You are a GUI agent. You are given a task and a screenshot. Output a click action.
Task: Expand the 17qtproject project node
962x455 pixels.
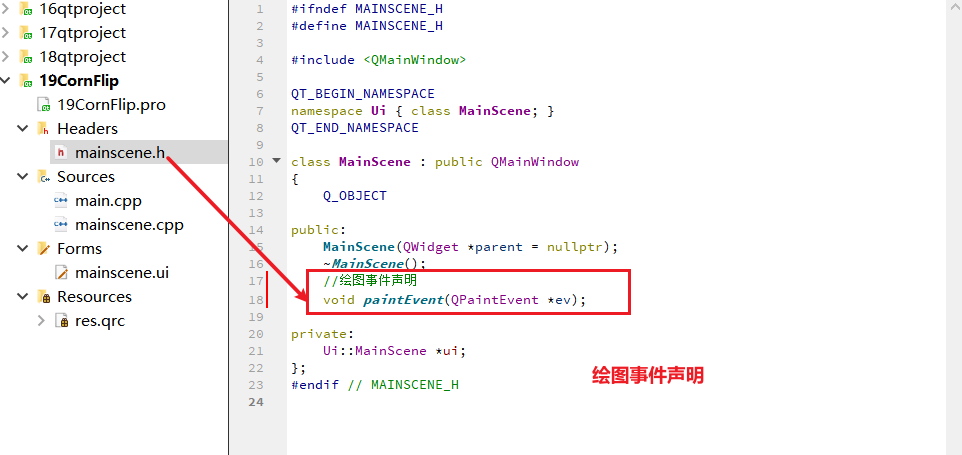click(x=6, y=32)
